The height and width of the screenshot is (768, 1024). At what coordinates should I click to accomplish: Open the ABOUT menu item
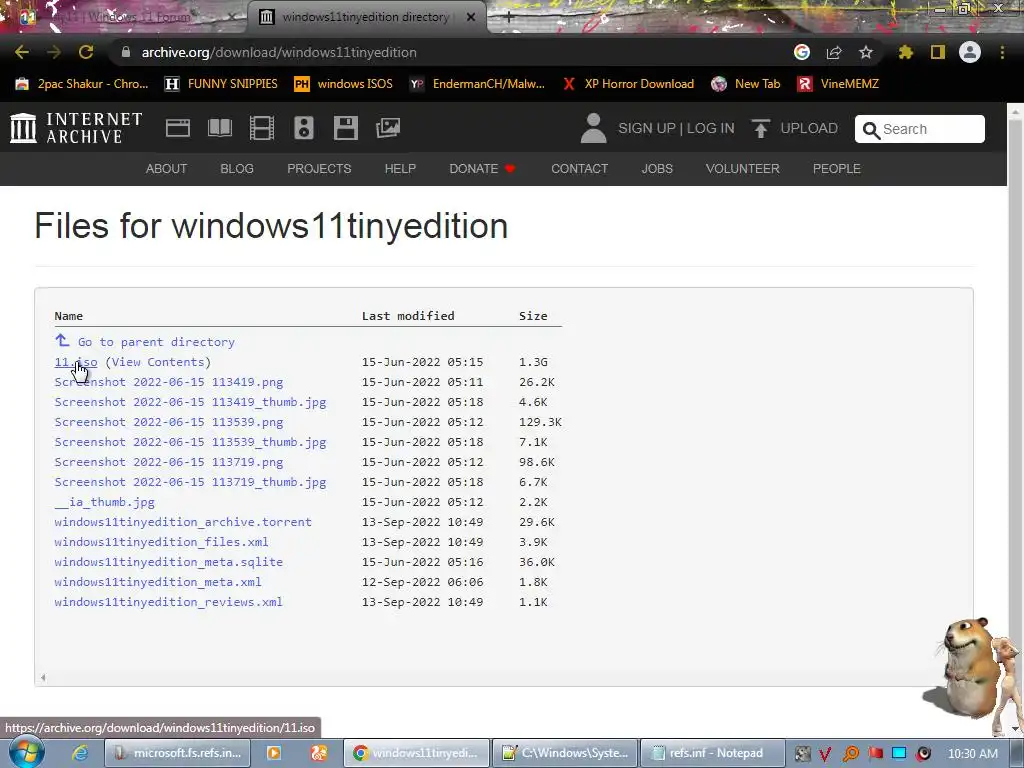(x=167, y=168)
